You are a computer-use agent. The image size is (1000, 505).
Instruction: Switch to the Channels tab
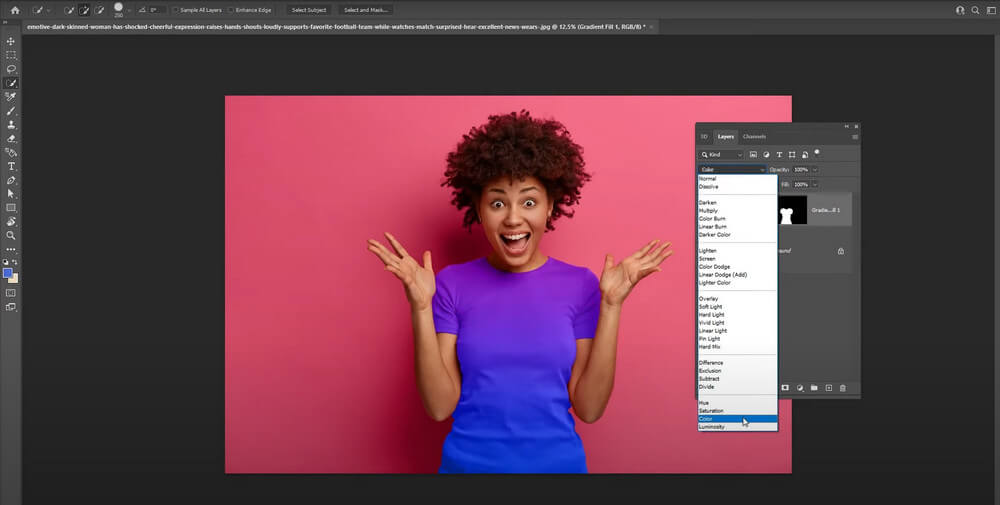[754, 136]
